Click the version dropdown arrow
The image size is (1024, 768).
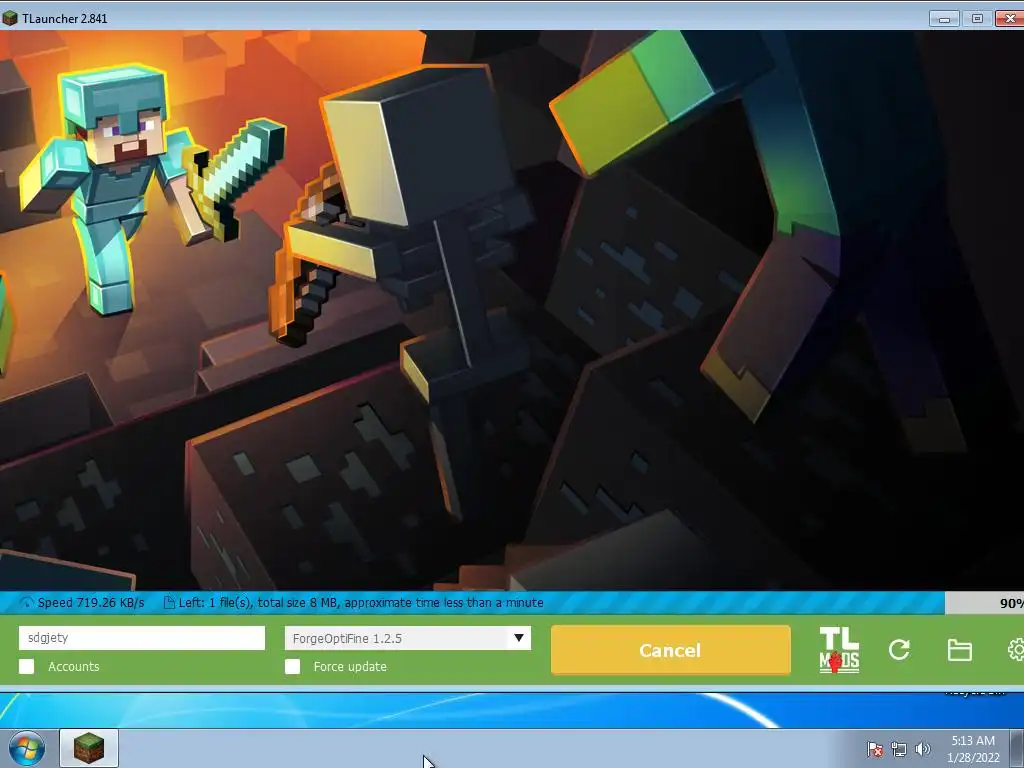click(519, 638)
